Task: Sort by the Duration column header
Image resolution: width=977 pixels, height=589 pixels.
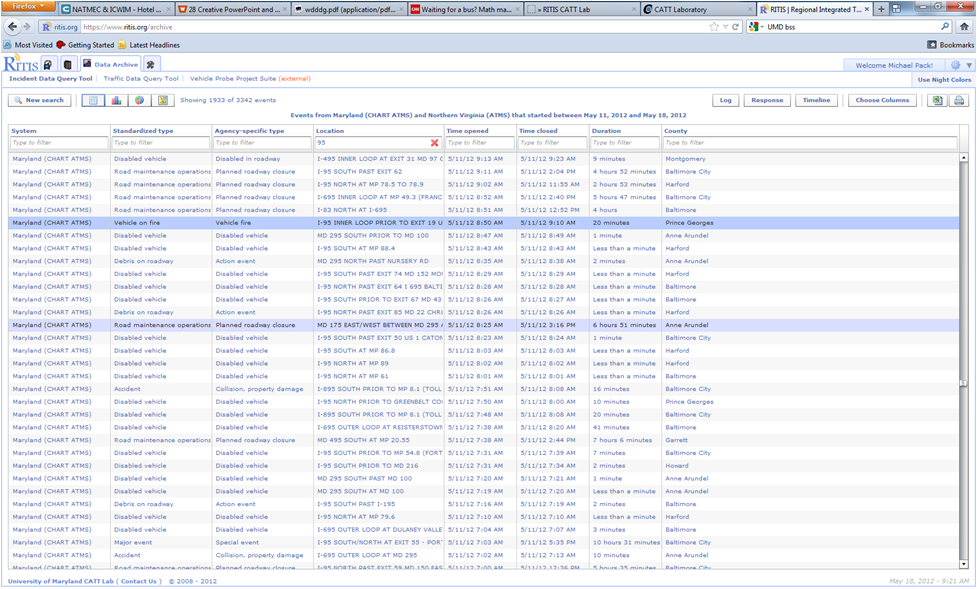Action: point(606,131)
